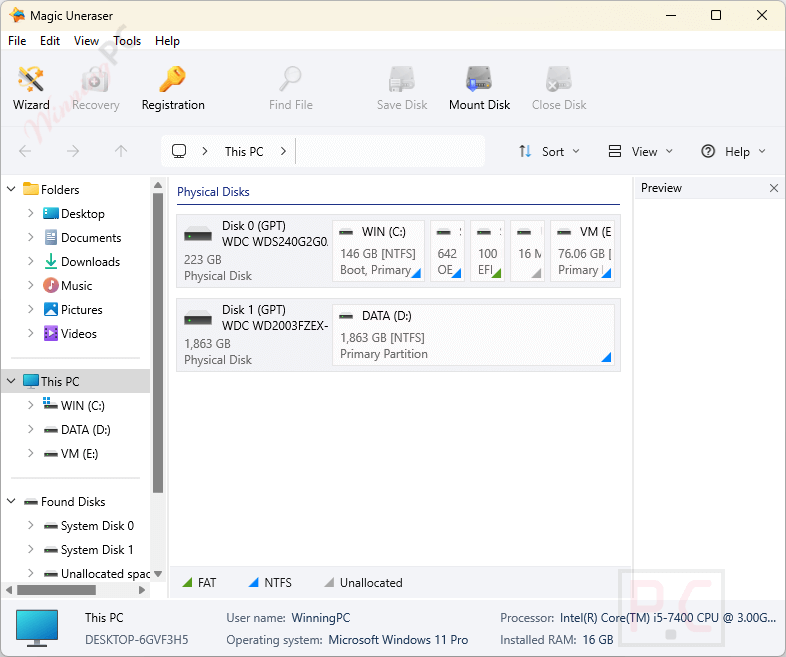Select System Disk 1 in Found Disks
786x657 pixels.
[x=97, y=550]
